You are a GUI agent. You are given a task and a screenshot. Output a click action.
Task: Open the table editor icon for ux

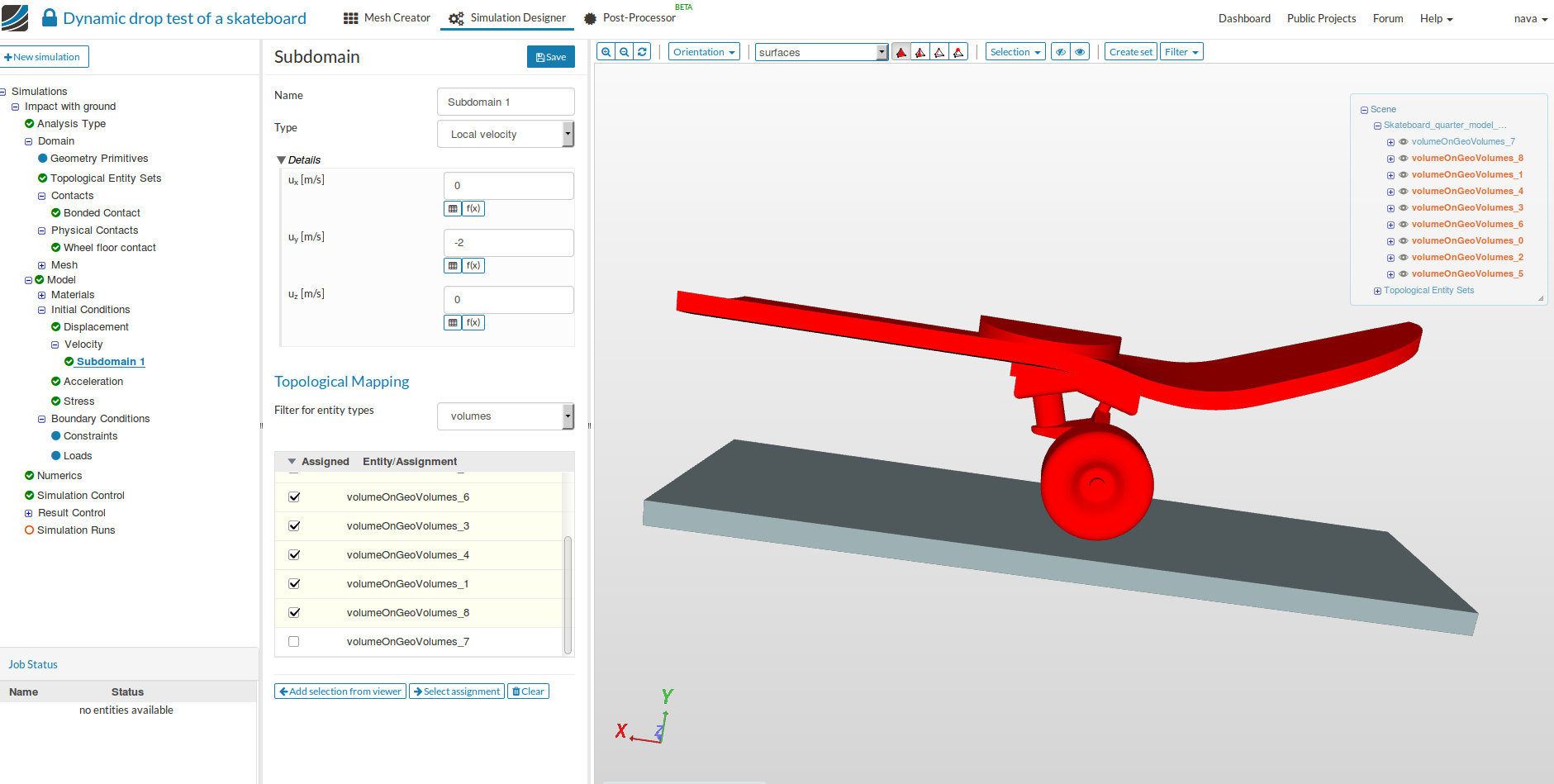coord(453,209)
